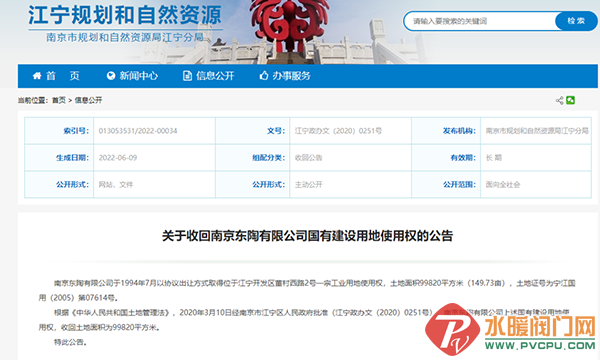Click the home icon beside 首页
The width and height of the screenshot is (600, 360).
coord(37,76)
